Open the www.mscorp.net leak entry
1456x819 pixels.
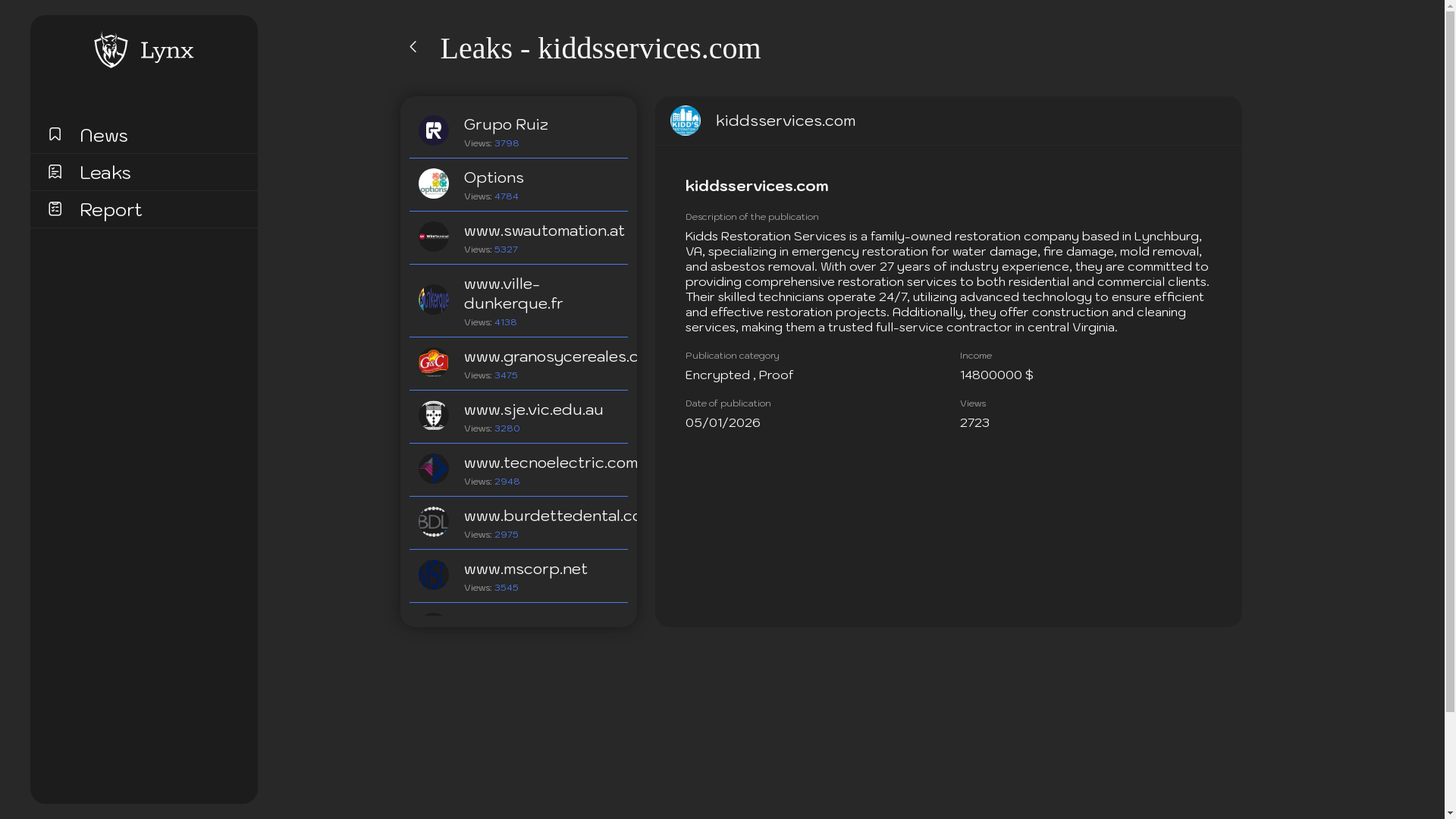[x=526, y=570]
